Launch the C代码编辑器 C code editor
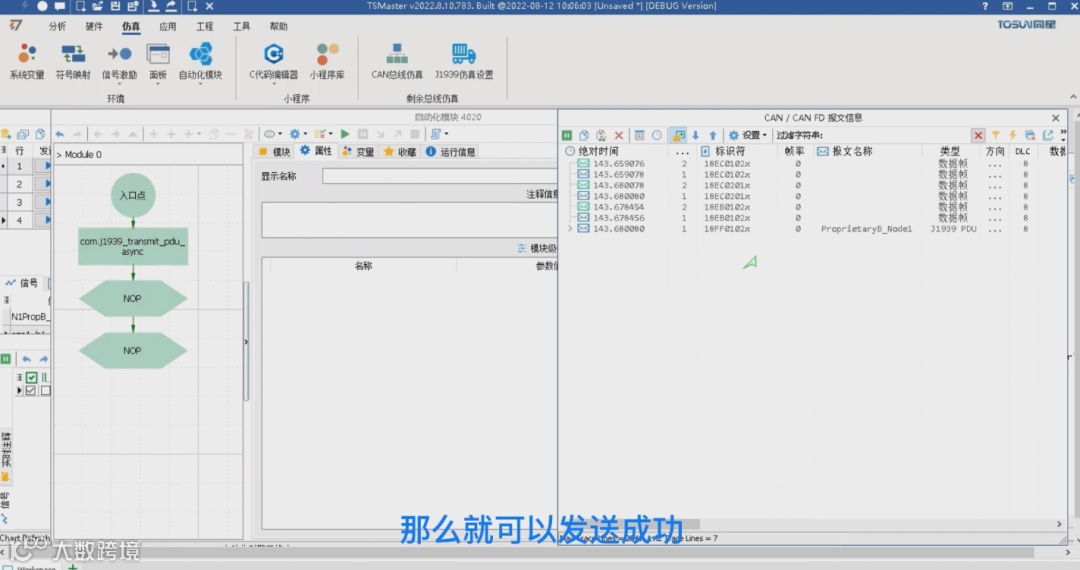 pos(273,61)
